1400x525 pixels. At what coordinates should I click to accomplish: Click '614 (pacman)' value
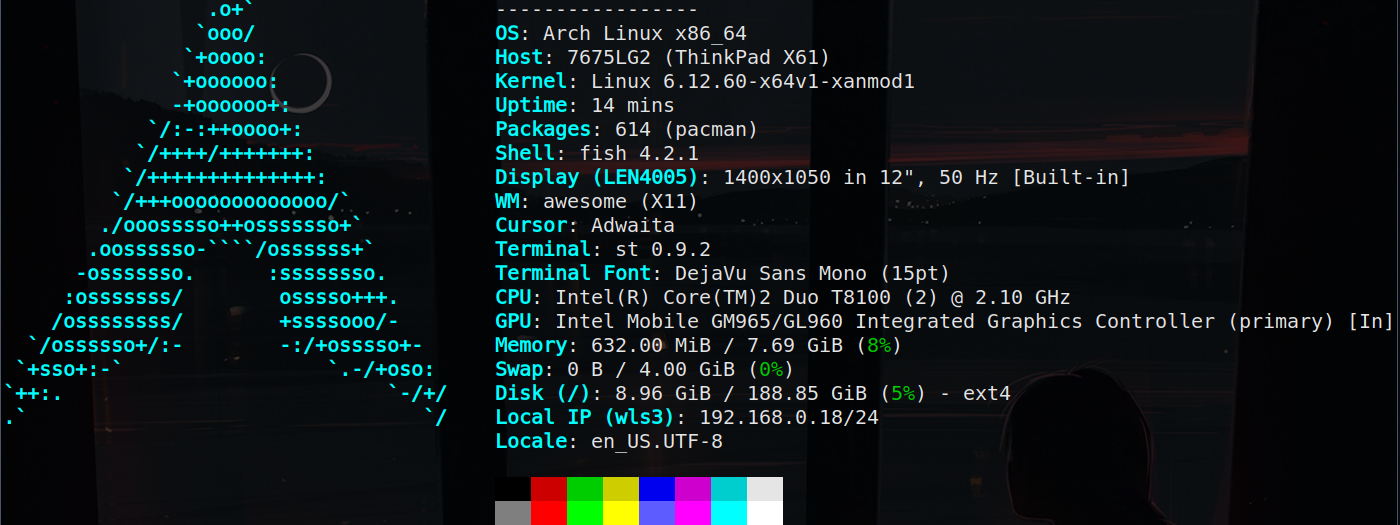(x=687, y=129)
